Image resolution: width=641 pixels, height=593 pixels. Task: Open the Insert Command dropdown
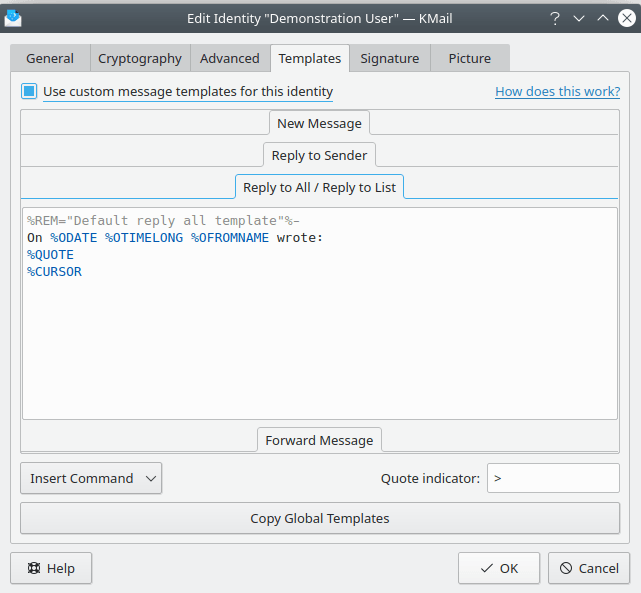(91, 478)
